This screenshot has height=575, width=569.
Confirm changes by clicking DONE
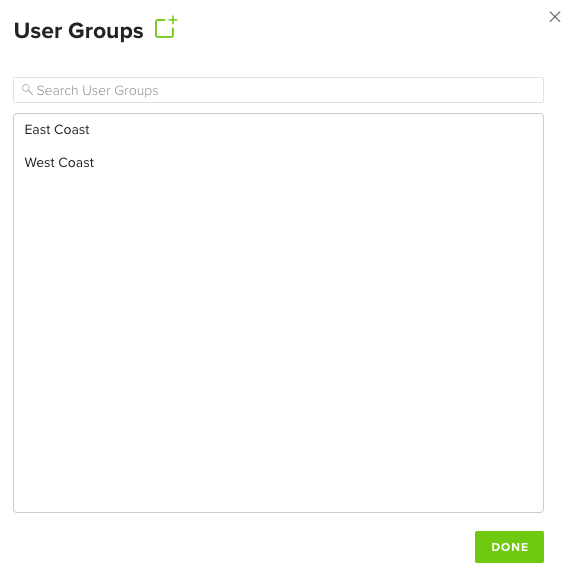pyautogui.click(x=509, y=547)
